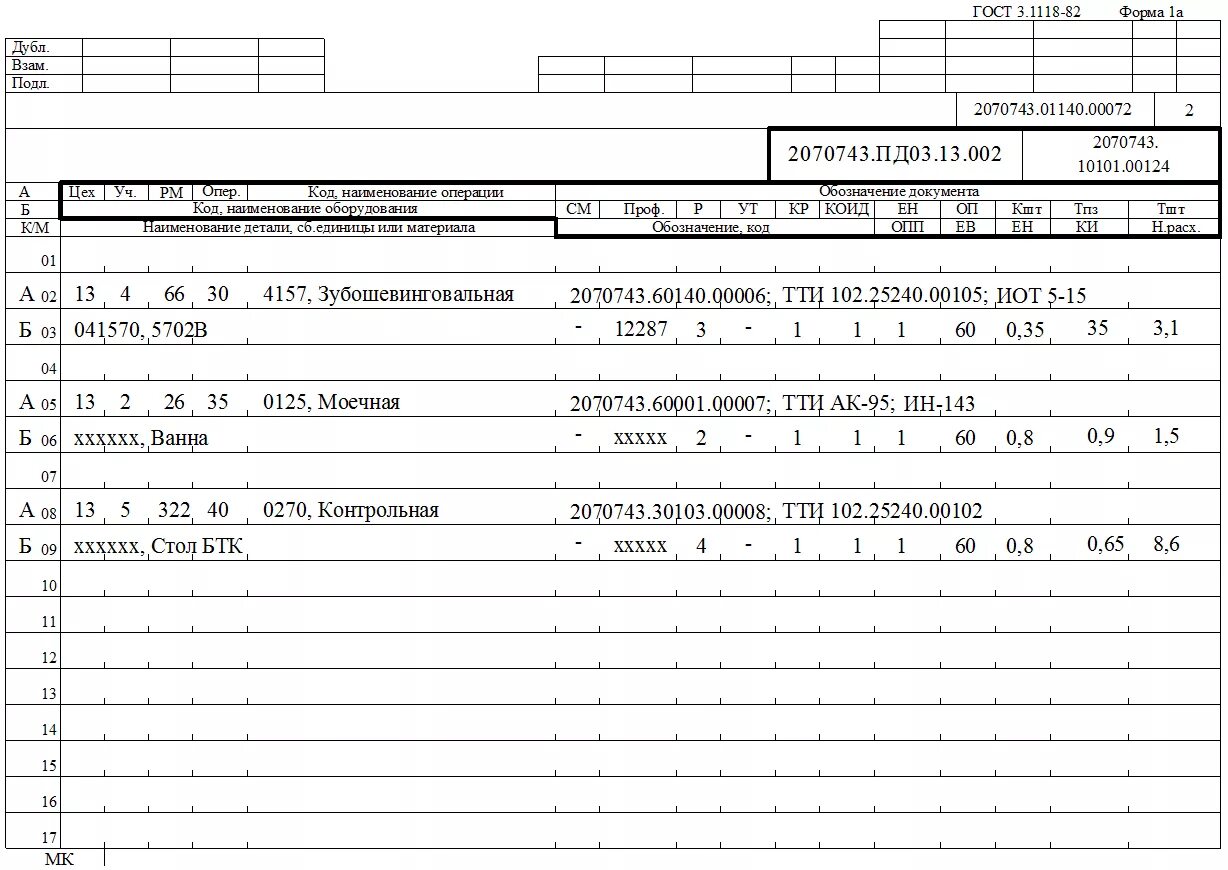Click profession code "12287"
Screen dimensions: 1228x870
click(640, 328)
